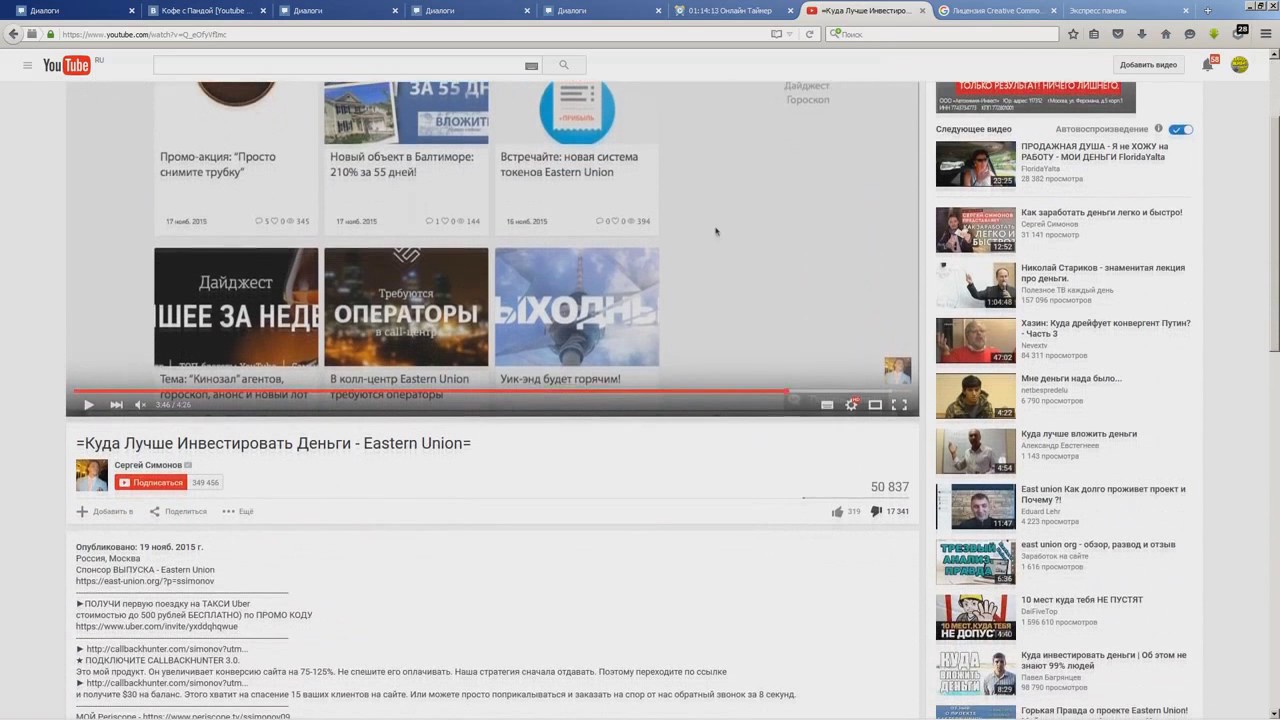The width and height of the screenshot is (1280, 720).
Task: Open east union org обзор, развод video
Action: point(1098,545)
